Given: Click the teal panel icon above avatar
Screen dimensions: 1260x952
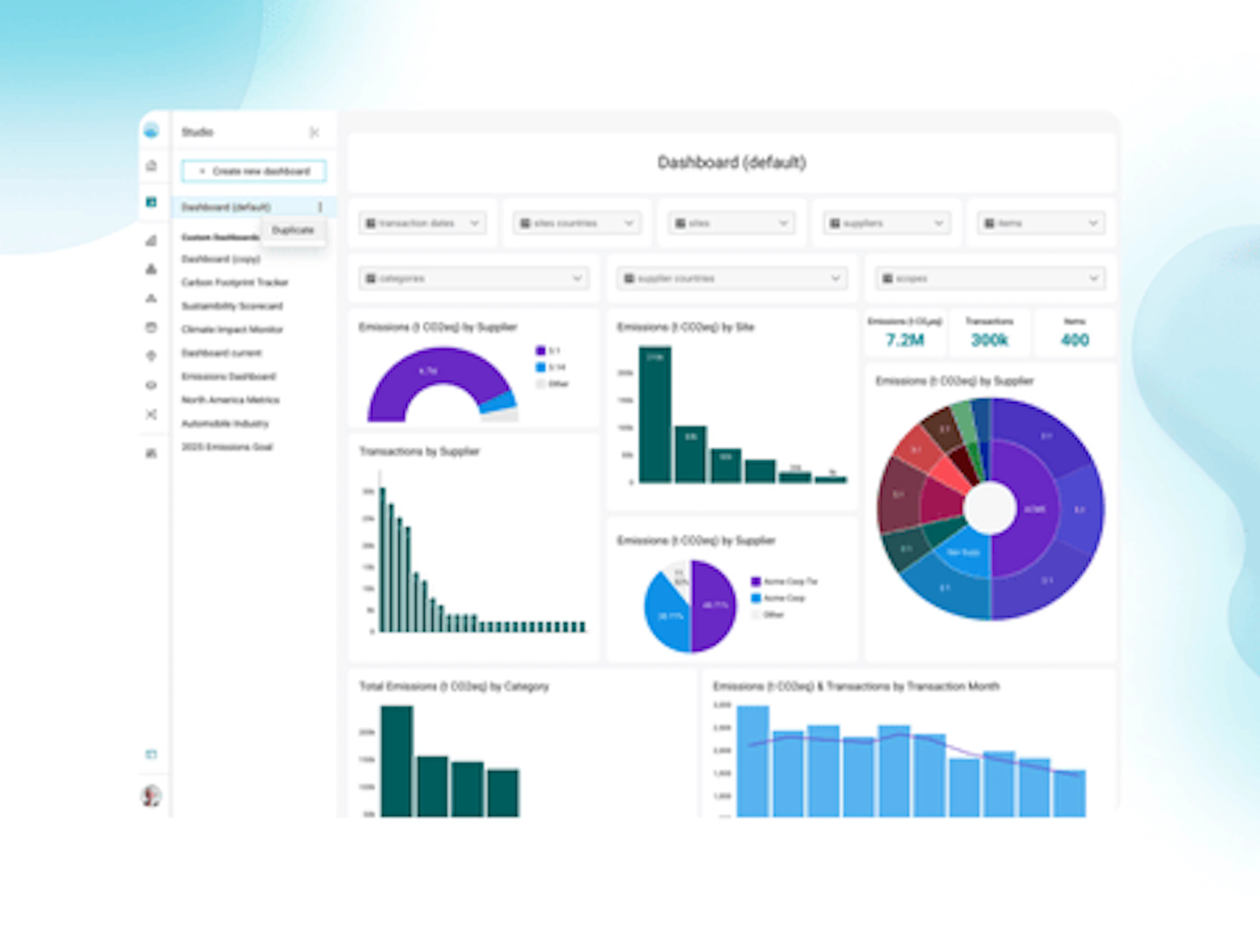Looking at the screenshot, I should tap(151, 754).
